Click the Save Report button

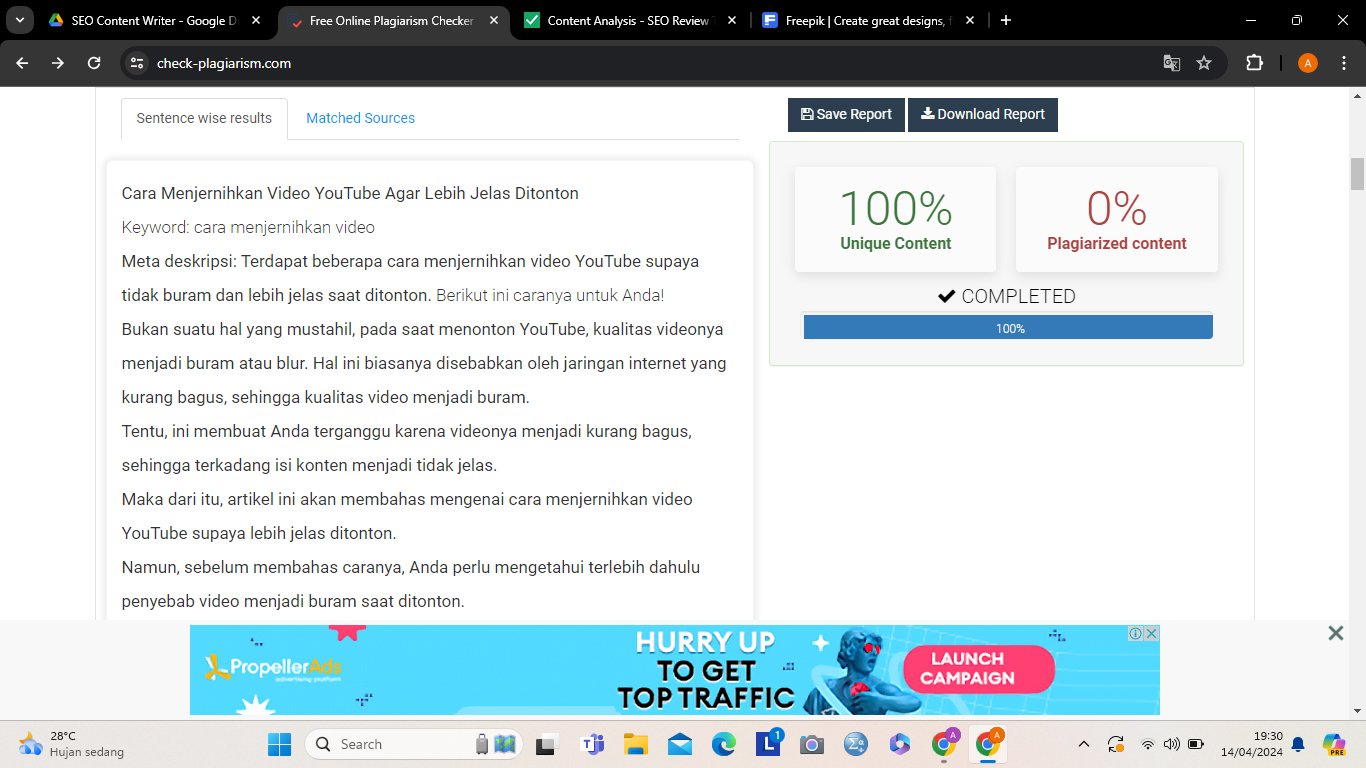[846, 115]
